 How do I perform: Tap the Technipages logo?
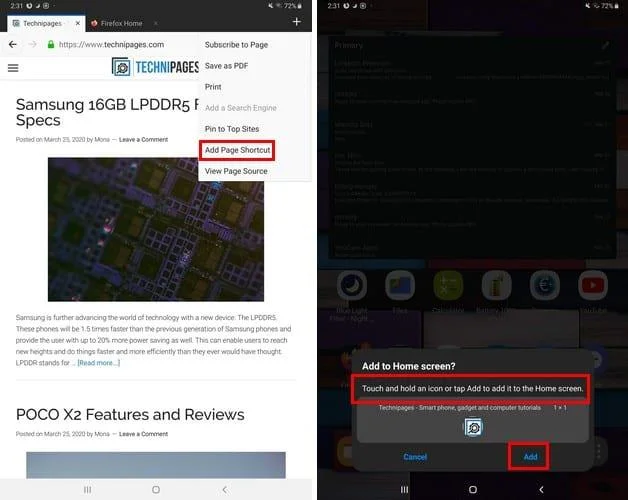click(x=155, y=67)
